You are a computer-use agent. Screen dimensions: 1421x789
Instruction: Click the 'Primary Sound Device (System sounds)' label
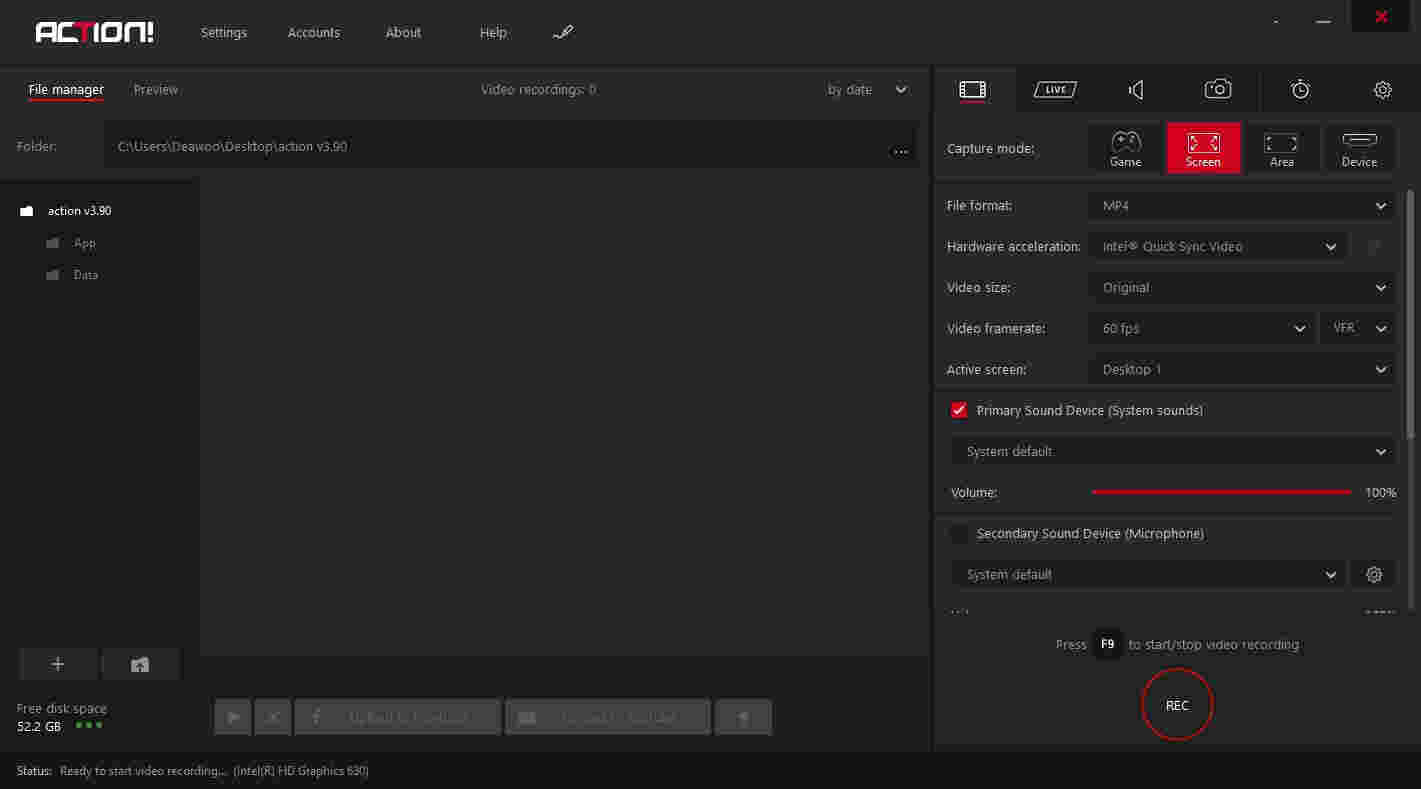[1090, 411]
